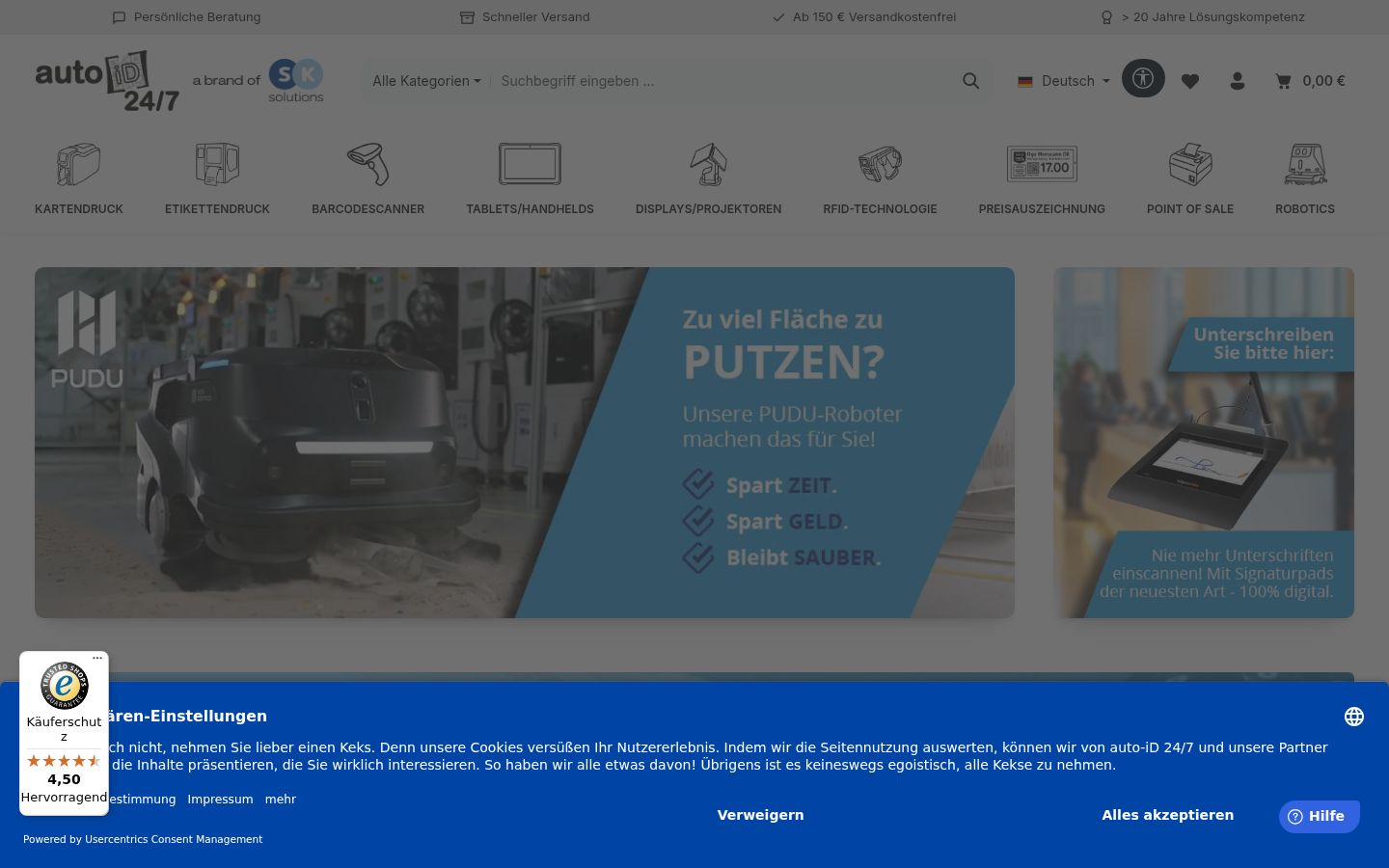Open the RFID-TECHNOLOGIE menu

[x=880, y=209]
